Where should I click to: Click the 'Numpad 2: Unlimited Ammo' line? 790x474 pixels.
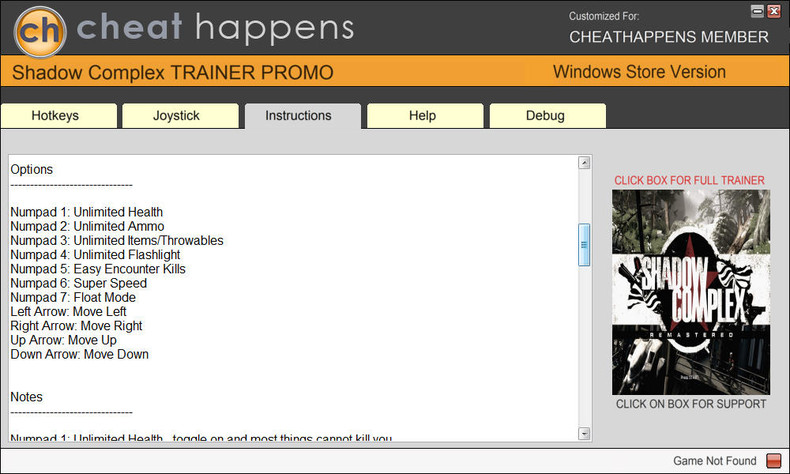click(x=87, y=226)
